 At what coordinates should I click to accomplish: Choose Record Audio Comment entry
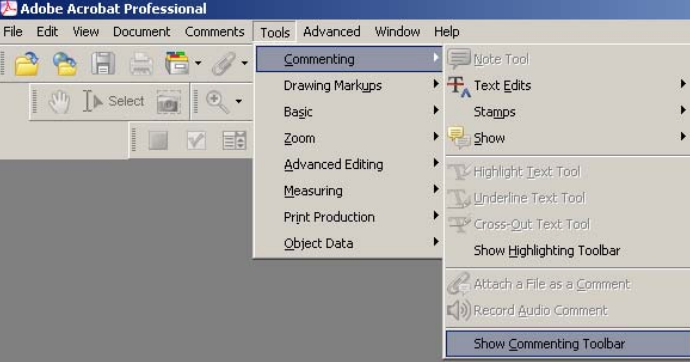[x=568, y=310]
